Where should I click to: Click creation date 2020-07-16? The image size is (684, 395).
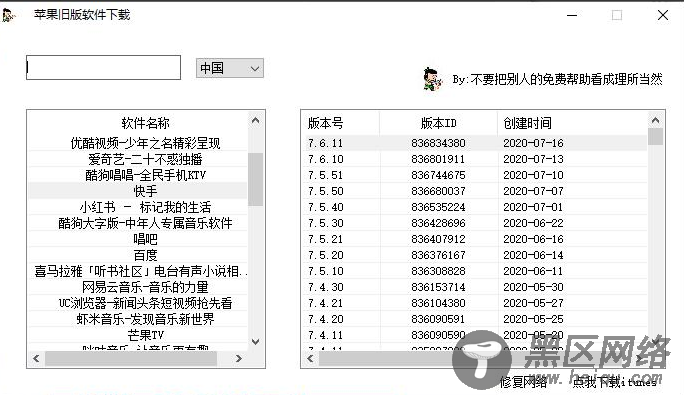coord(533,143)
